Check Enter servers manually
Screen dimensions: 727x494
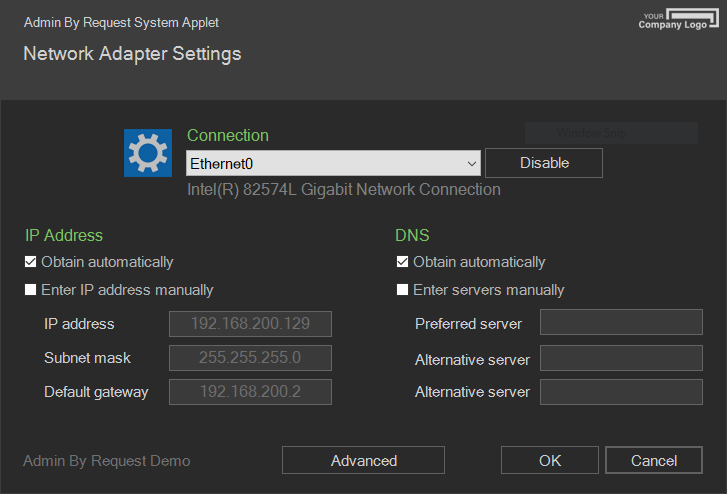coord(402,290)
